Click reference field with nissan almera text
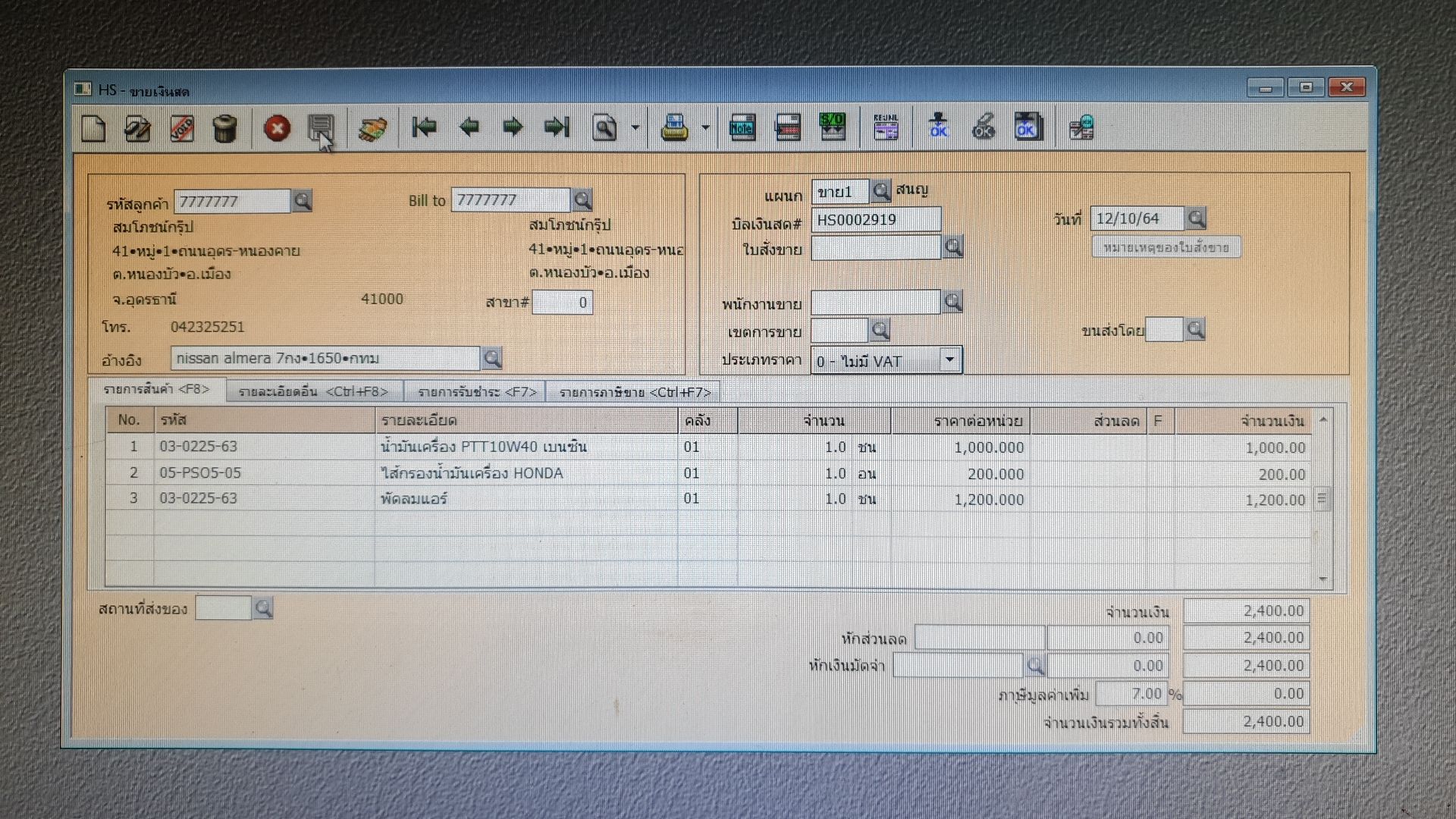The image size is (1456, 819). click(x=325, y=358)
